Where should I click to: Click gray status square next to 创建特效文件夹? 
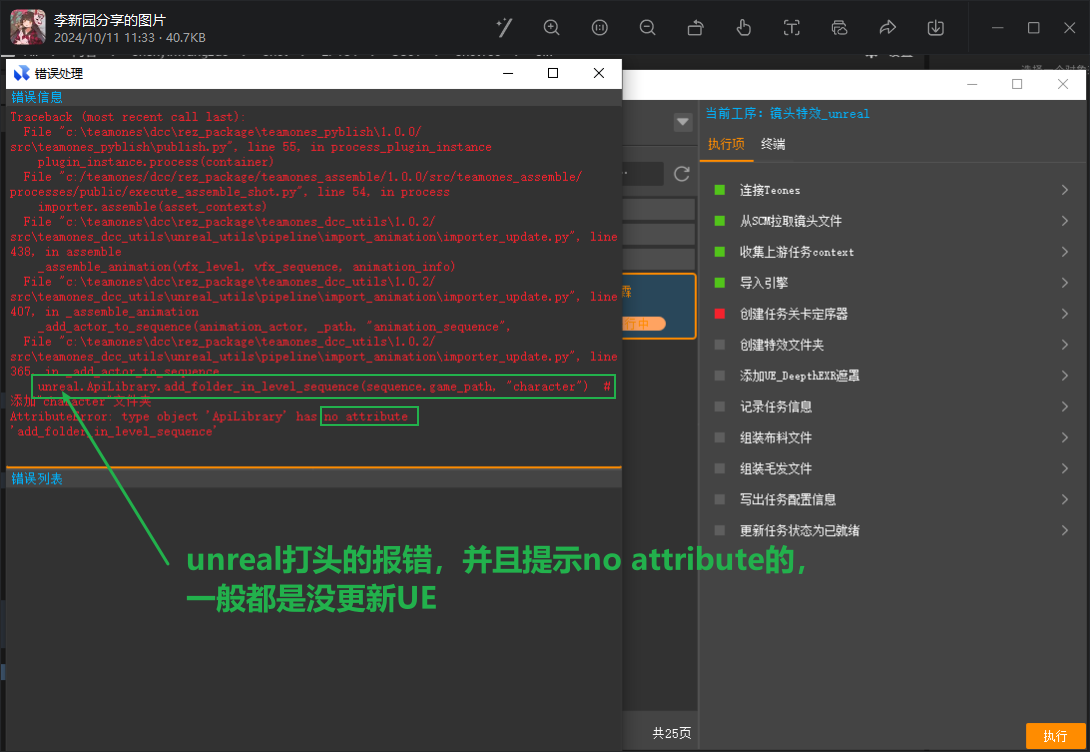tap(719, 345)
